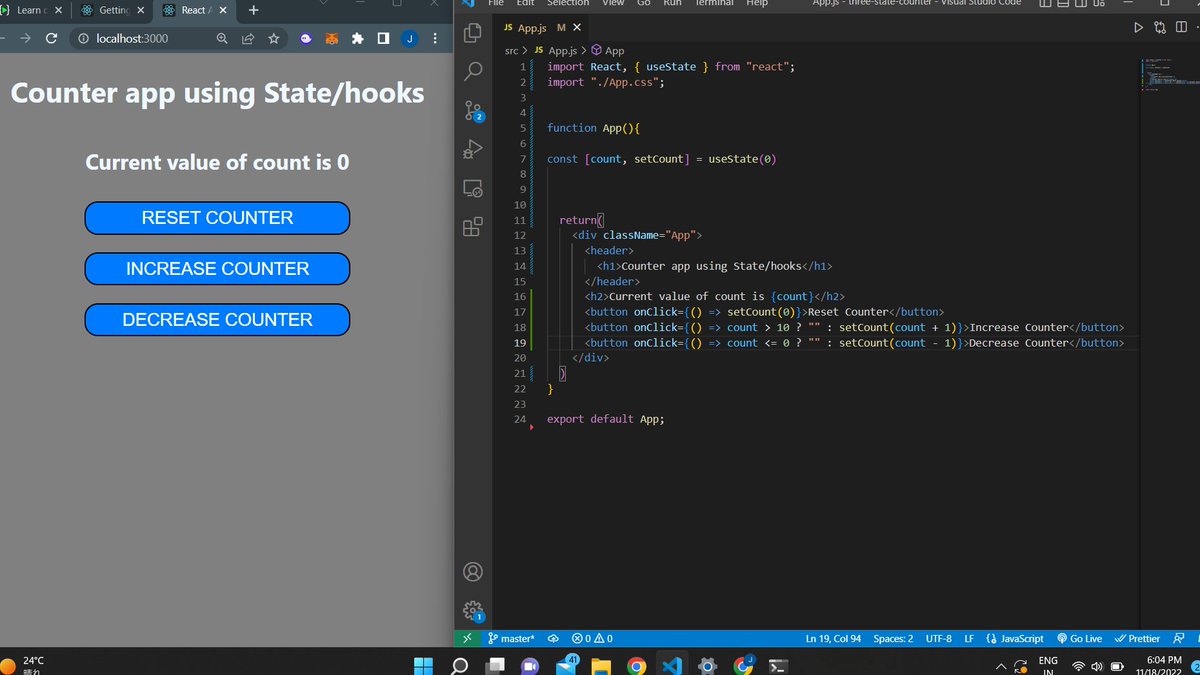The width and height of the screenshot is (1200, 675).
Task: Change file encoding via UTF-8
Action: 939,638
